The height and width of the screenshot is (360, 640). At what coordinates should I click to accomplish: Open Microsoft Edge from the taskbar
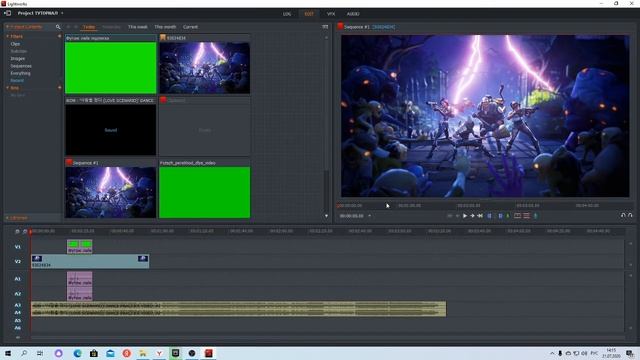click(77, 353)
